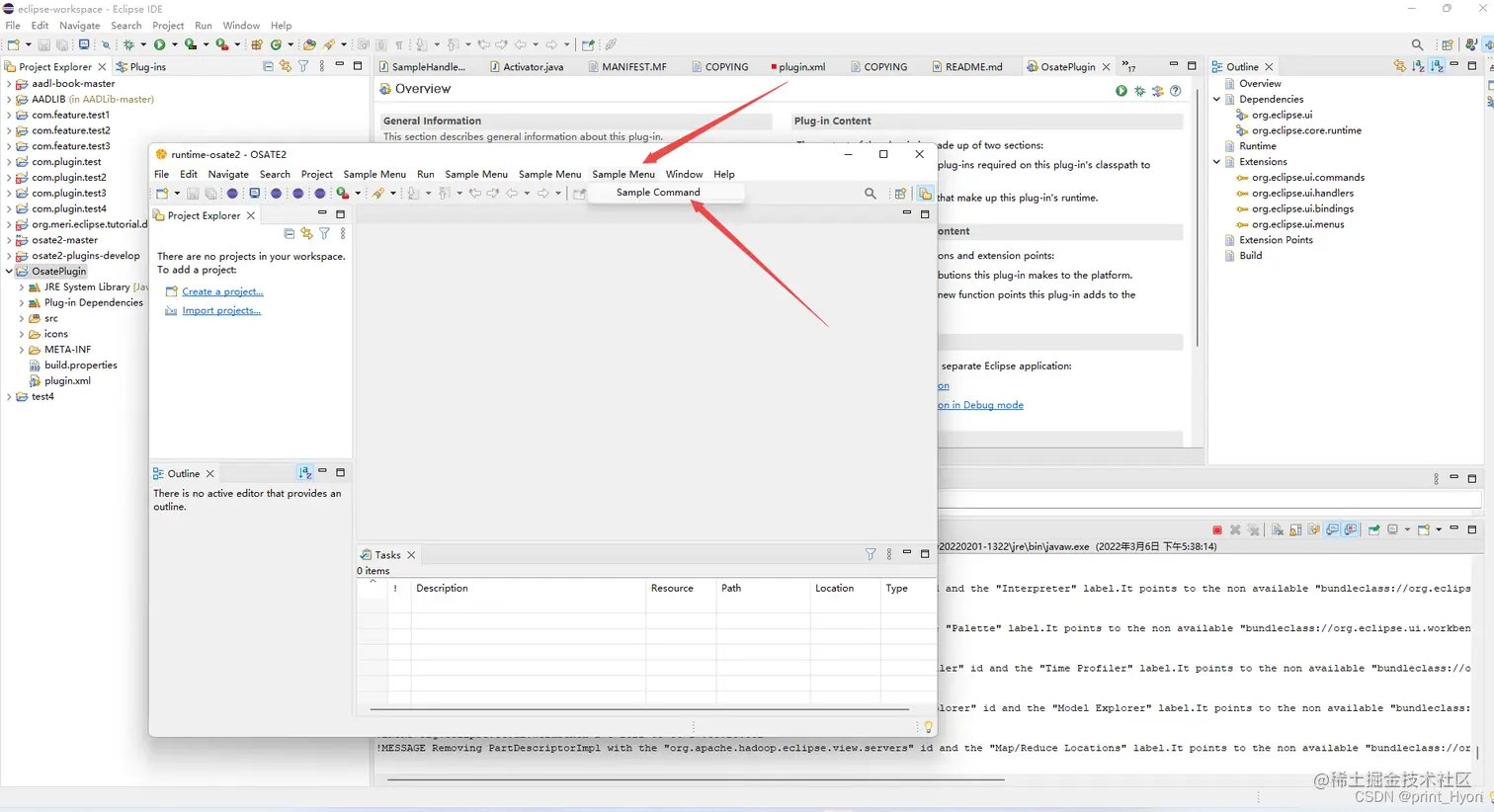This screenshot has height=812, width=1494.
Task: Collapse the OsatePlugin project node
Action: [x=9, y=271]
